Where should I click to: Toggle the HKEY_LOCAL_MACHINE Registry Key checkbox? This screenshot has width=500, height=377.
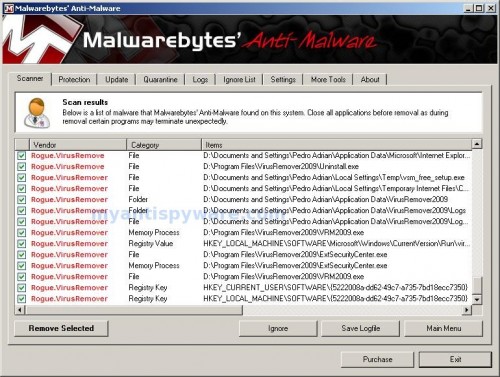[x=22, y=299]
